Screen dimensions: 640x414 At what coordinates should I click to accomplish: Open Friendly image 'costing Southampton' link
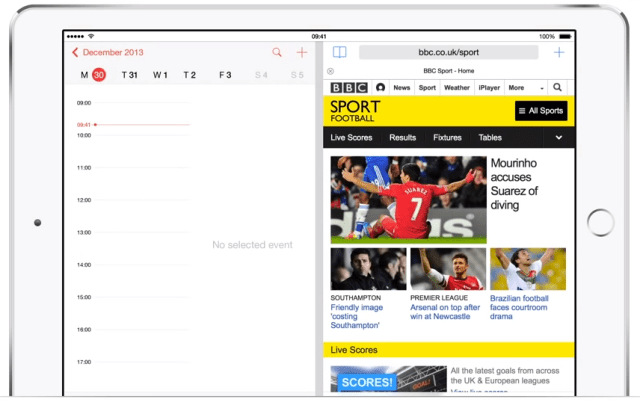pos(357,316)
